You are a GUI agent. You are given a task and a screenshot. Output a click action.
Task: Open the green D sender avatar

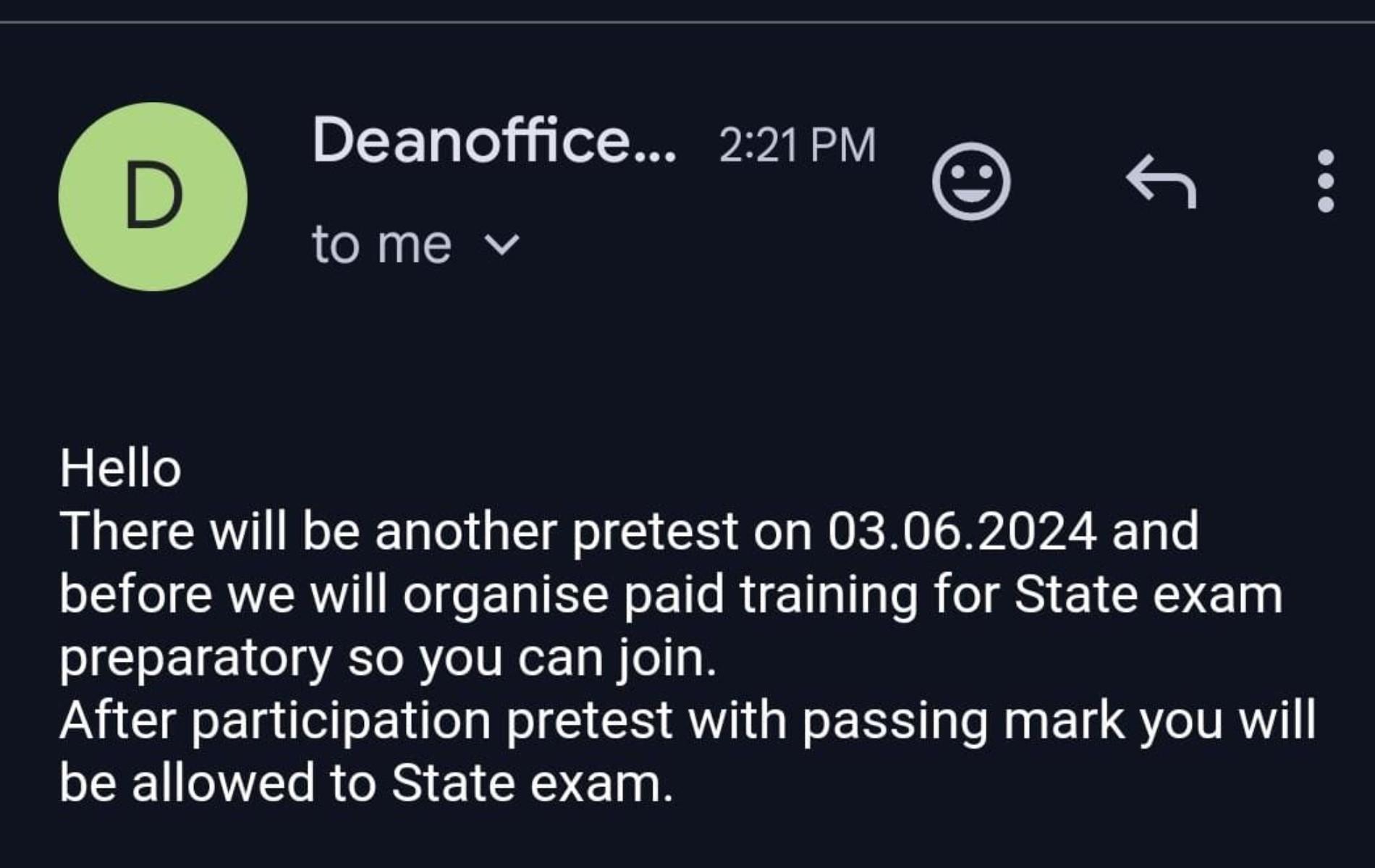(x=153, y=197)
